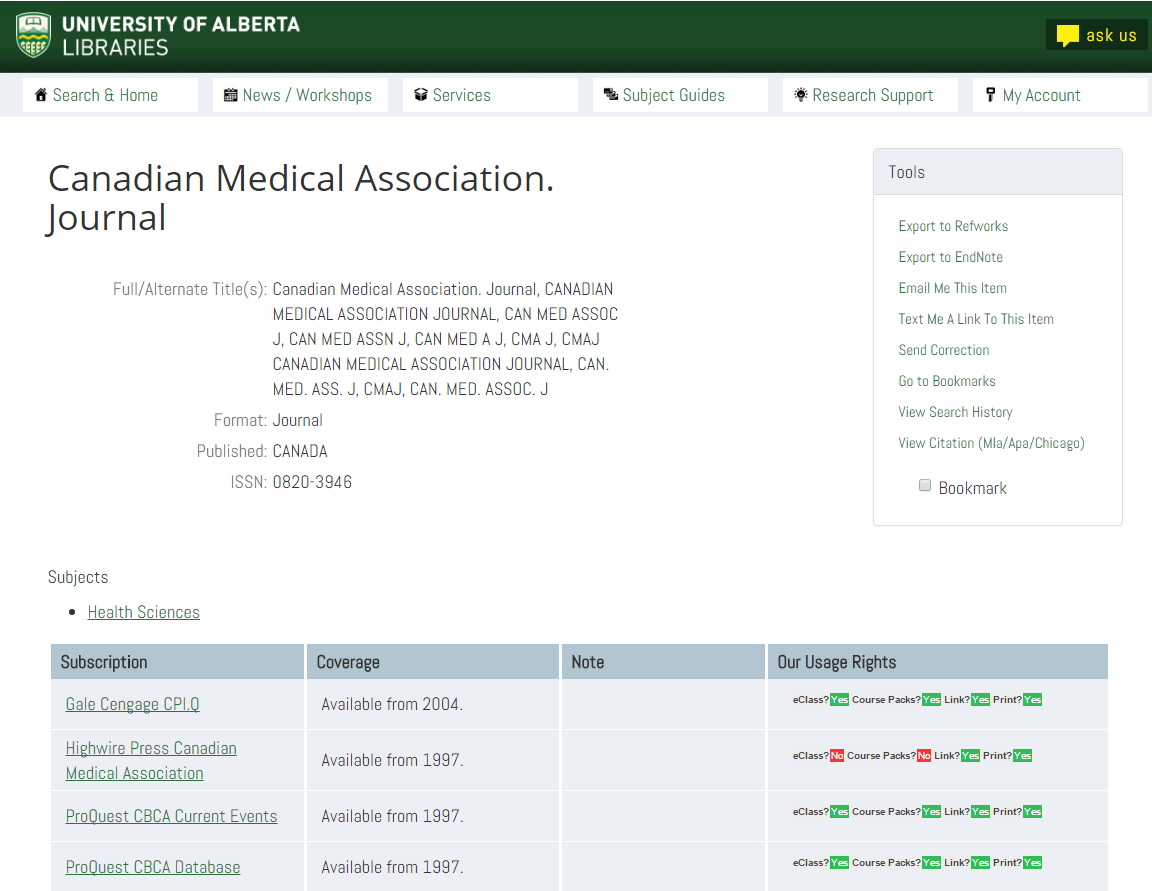Open the Research Support menu

click(x=870, y=95)
